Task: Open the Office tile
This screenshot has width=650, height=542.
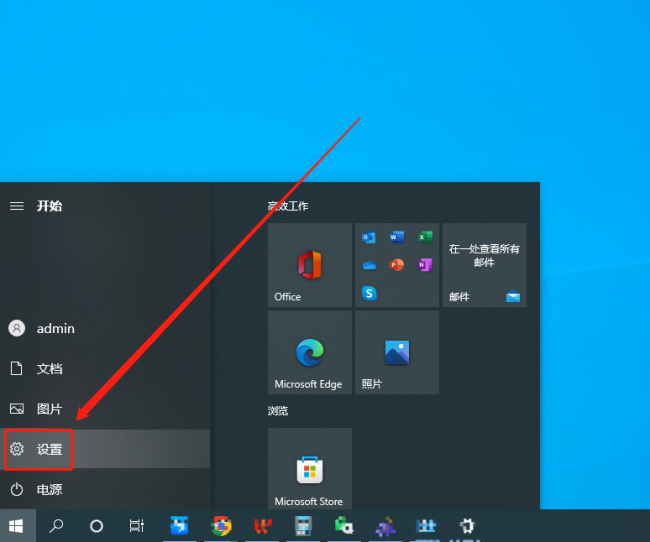Action: click(310, 265)
